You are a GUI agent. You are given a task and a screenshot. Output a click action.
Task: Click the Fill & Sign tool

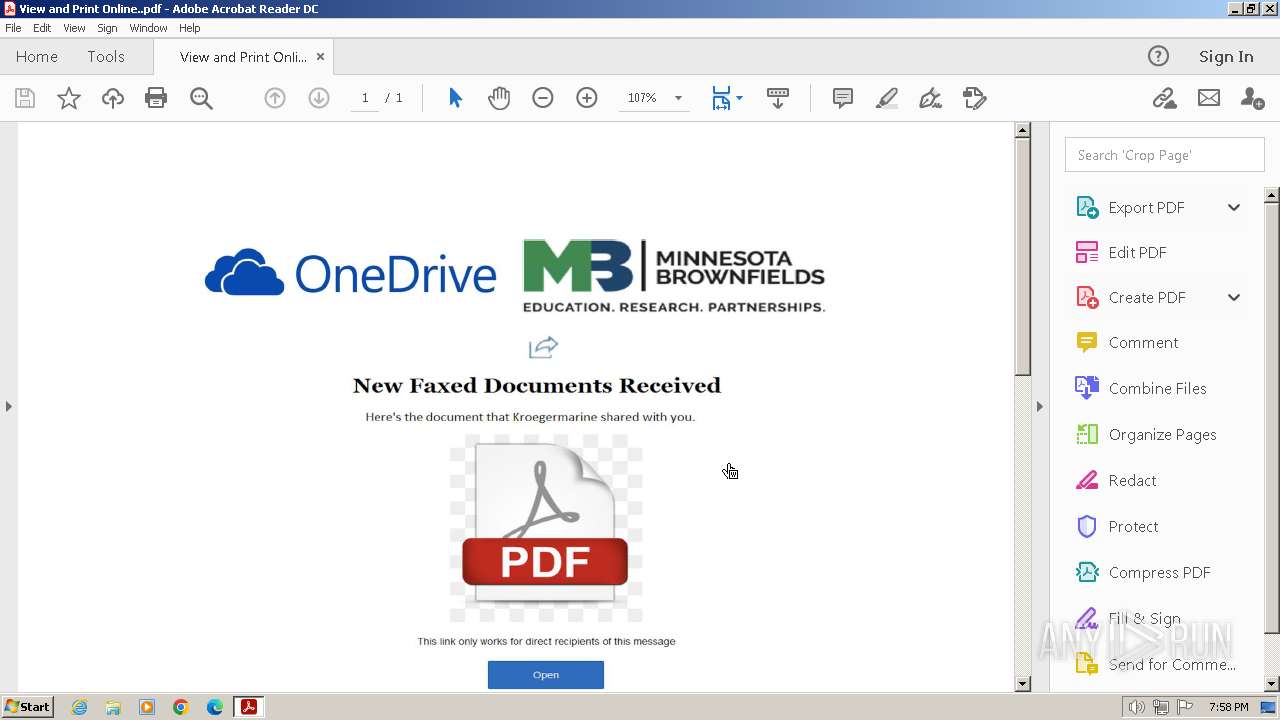[1144, 619]
